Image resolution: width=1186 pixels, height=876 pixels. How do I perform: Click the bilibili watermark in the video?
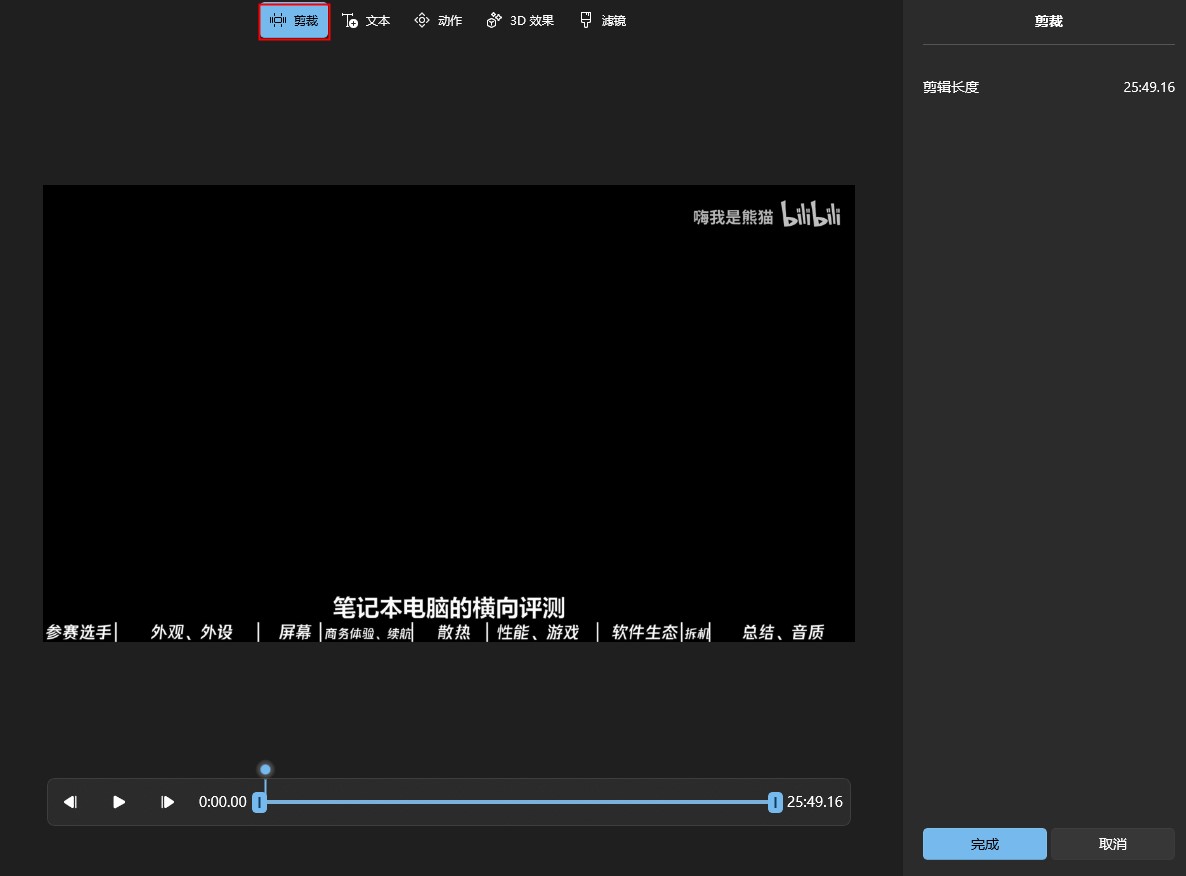(810, 215)
